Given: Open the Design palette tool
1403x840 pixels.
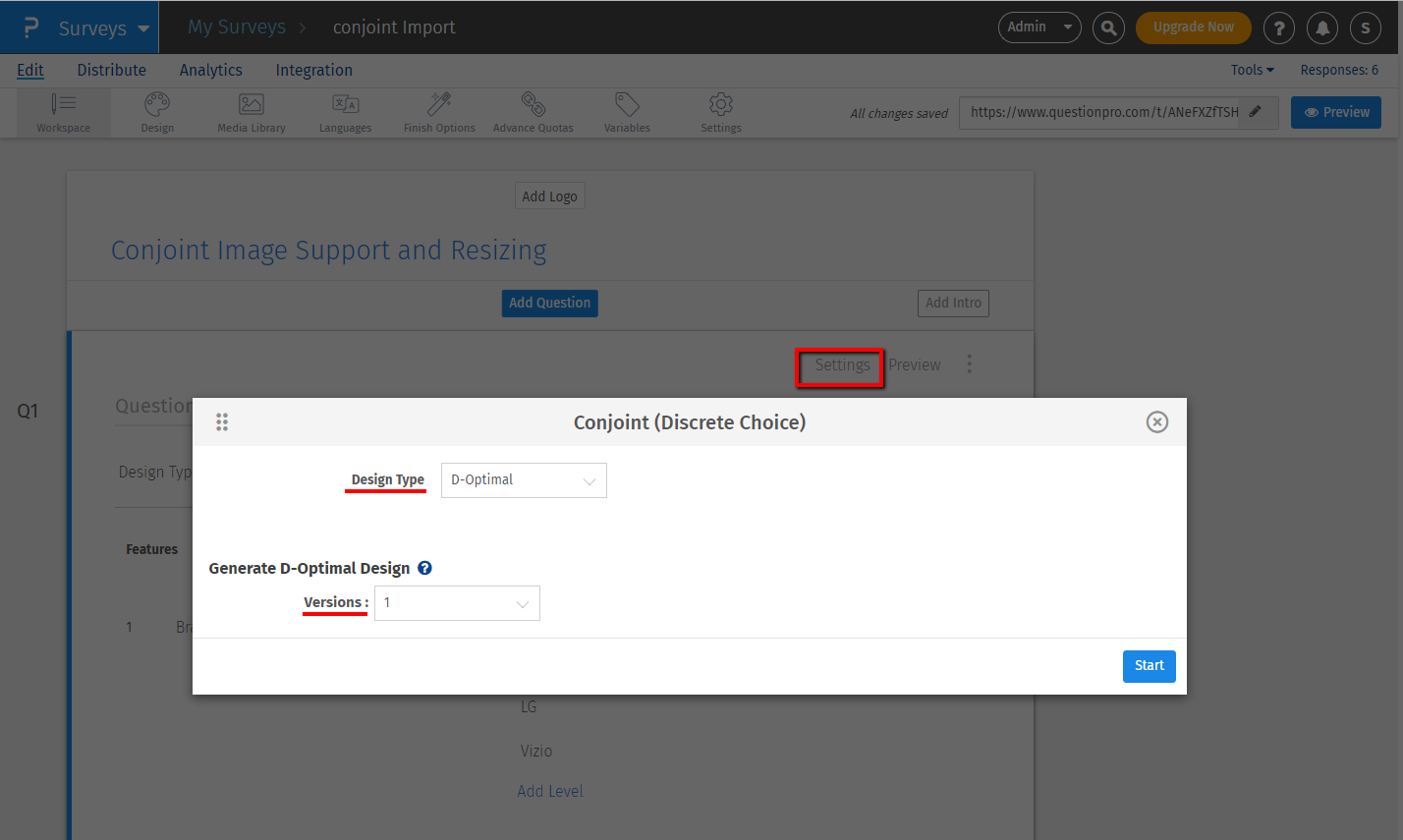Looking at the screenshot, I should pos(156,104).
